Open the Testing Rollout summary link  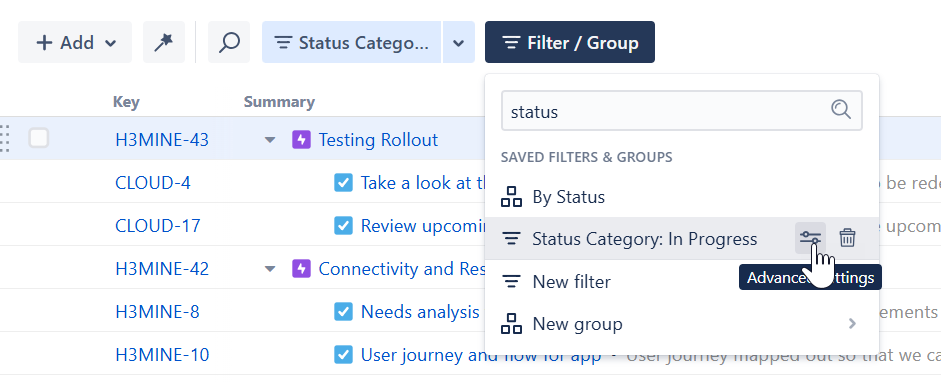(378, 140)
